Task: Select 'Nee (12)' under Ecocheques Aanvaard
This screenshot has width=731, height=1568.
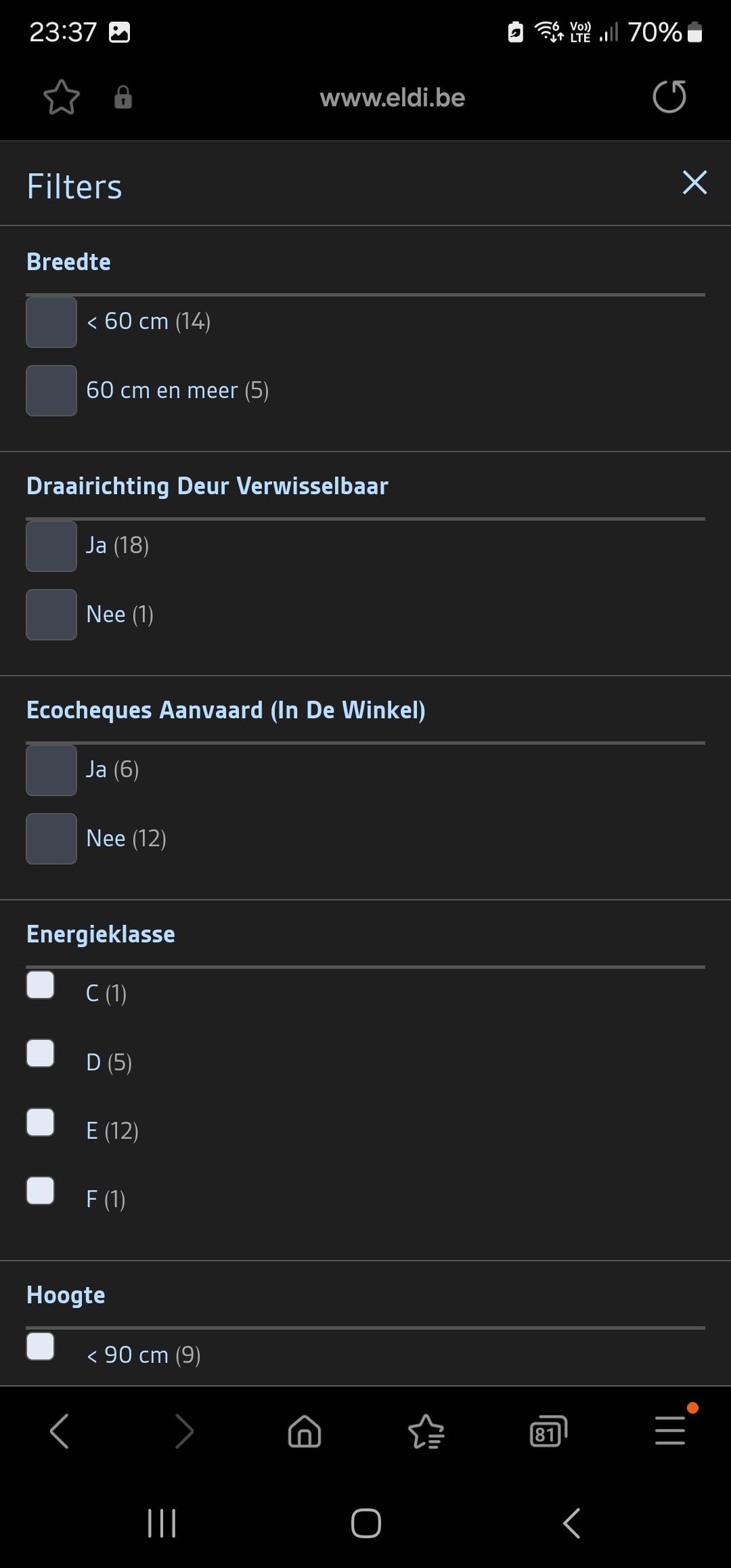Action: pyautogui.click(x=51, y=839)
